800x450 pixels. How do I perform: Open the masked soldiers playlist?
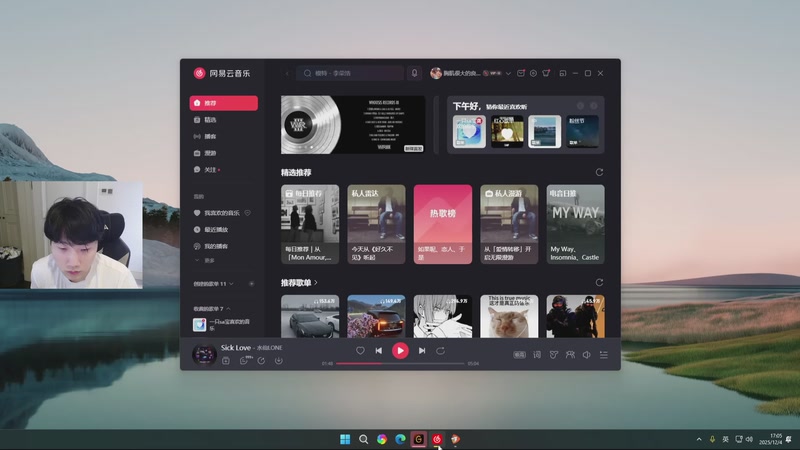coord(576,316)
